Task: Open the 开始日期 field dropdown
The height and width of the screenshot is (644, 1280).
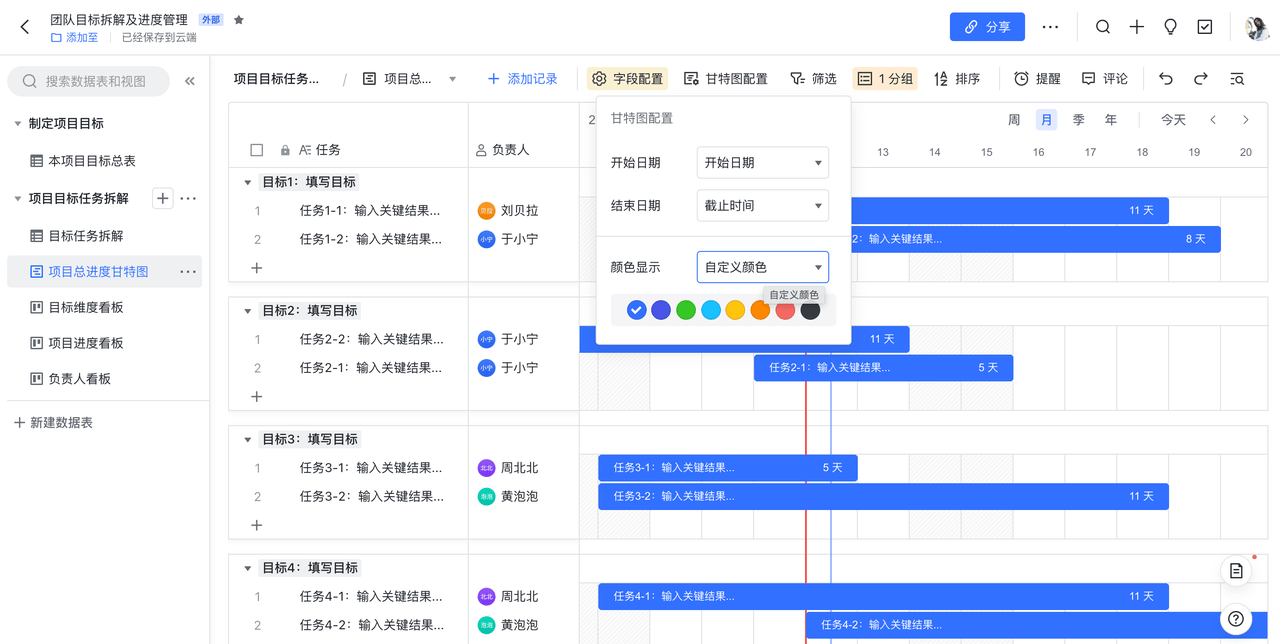Action: 762,163
